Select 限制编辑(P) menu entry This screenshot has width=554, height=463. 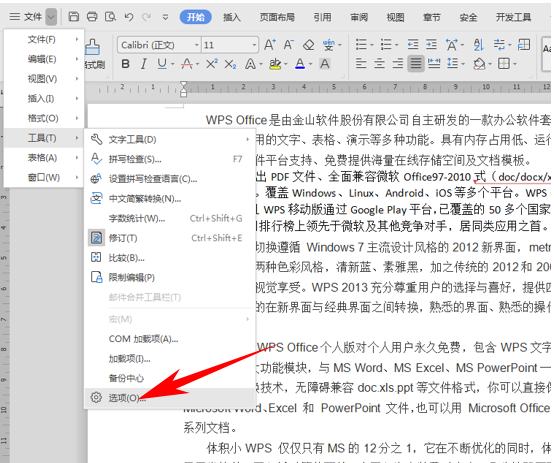[170, 277]
